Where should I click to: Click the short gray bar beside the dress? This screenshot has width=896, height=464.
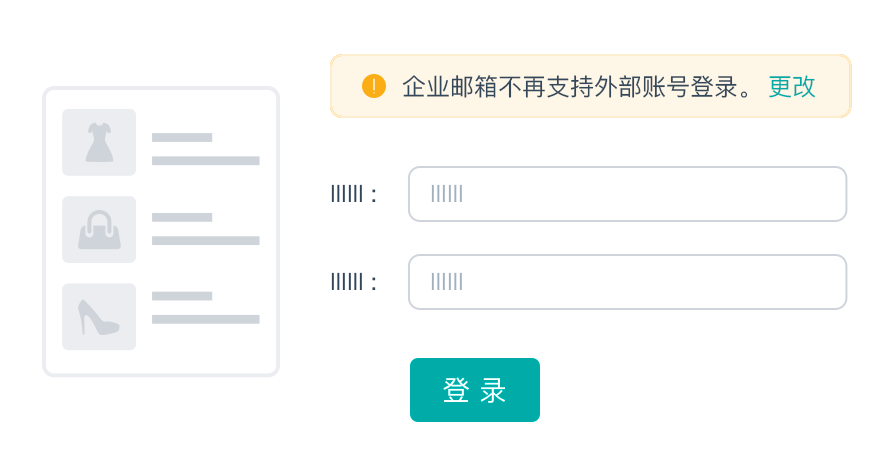click(x=182, y=137)
